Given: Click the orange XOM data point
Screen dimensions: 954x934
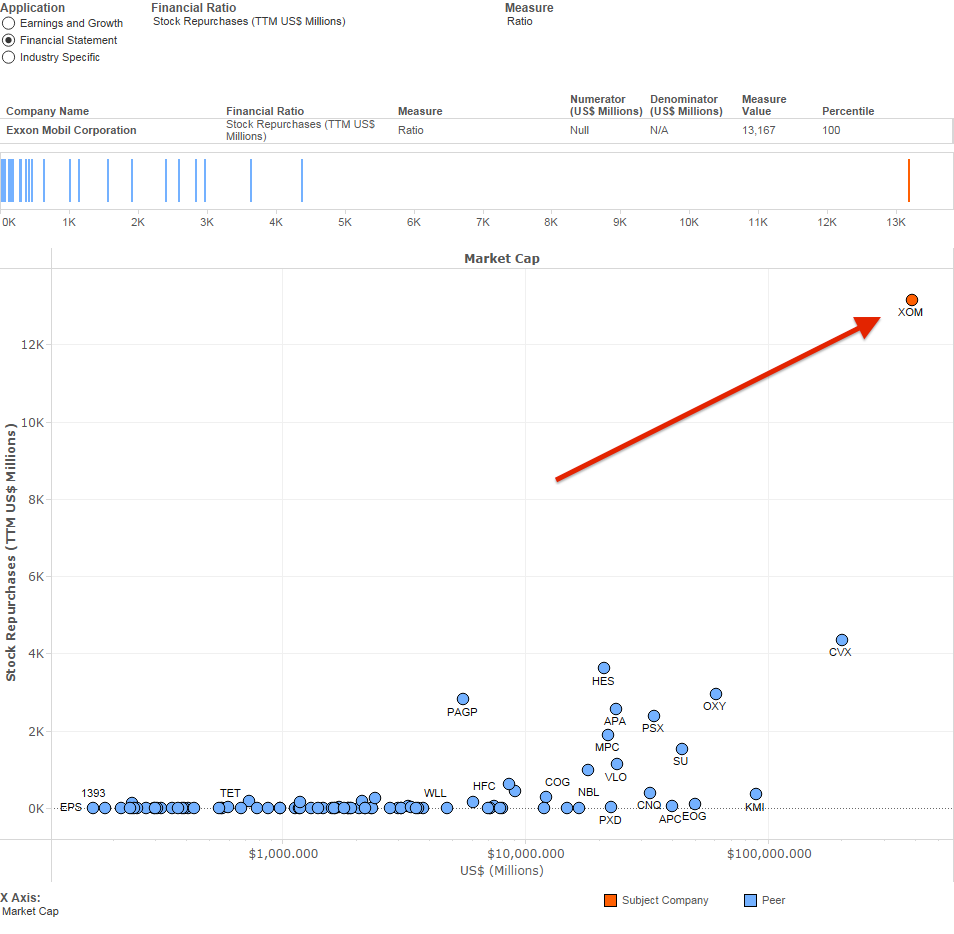Looking at the screenshot, I should tap(911, 300).
